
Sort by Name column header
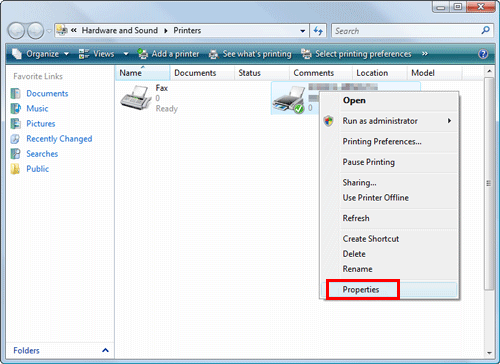[x=143, y=73]
